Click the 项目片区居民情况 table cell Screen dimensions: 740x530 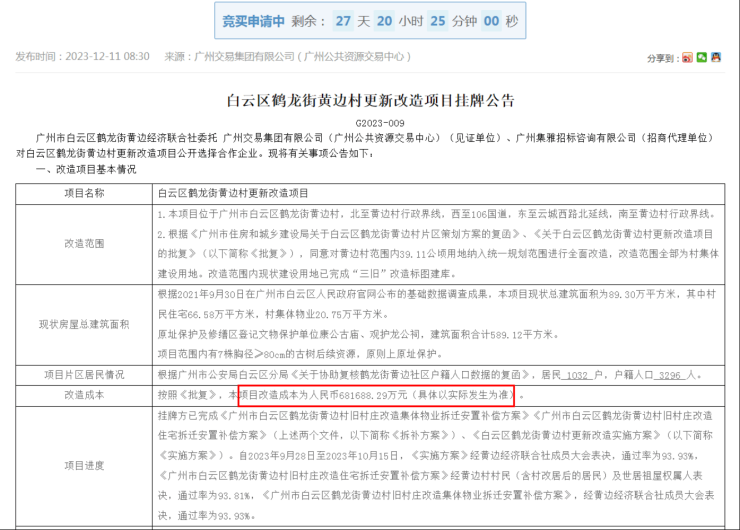pos(84,375)
